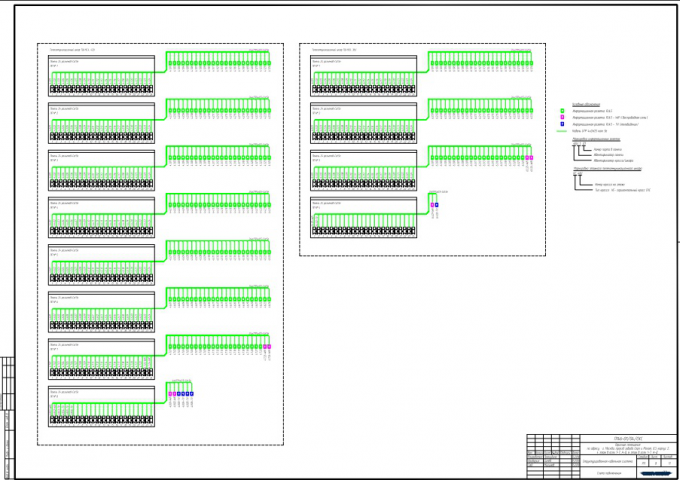Select the topmost patch panel in right cabinet

click(x=363, y=76)
